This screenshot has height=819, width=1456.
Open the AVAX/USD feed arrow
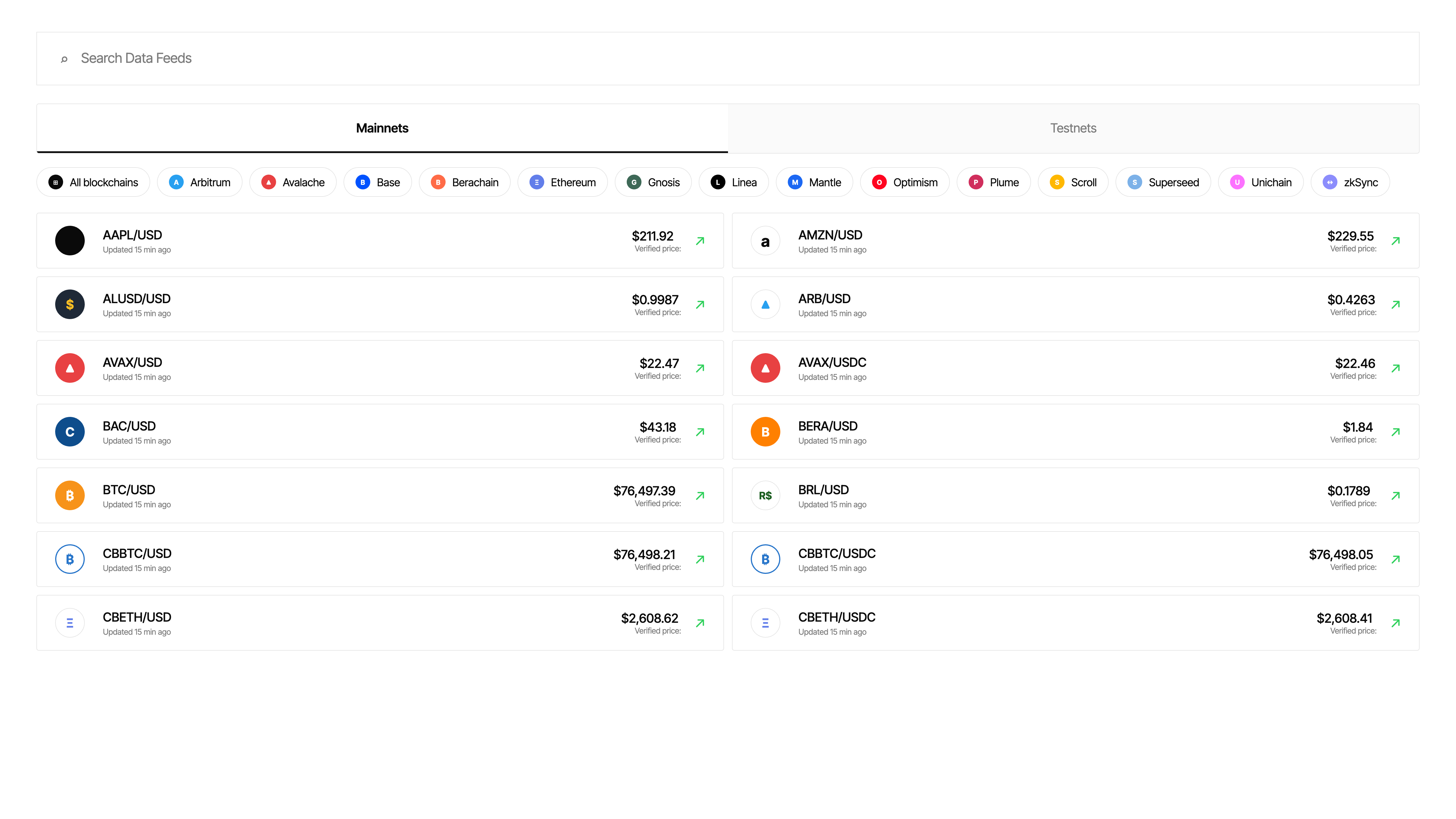coord(700,369)
